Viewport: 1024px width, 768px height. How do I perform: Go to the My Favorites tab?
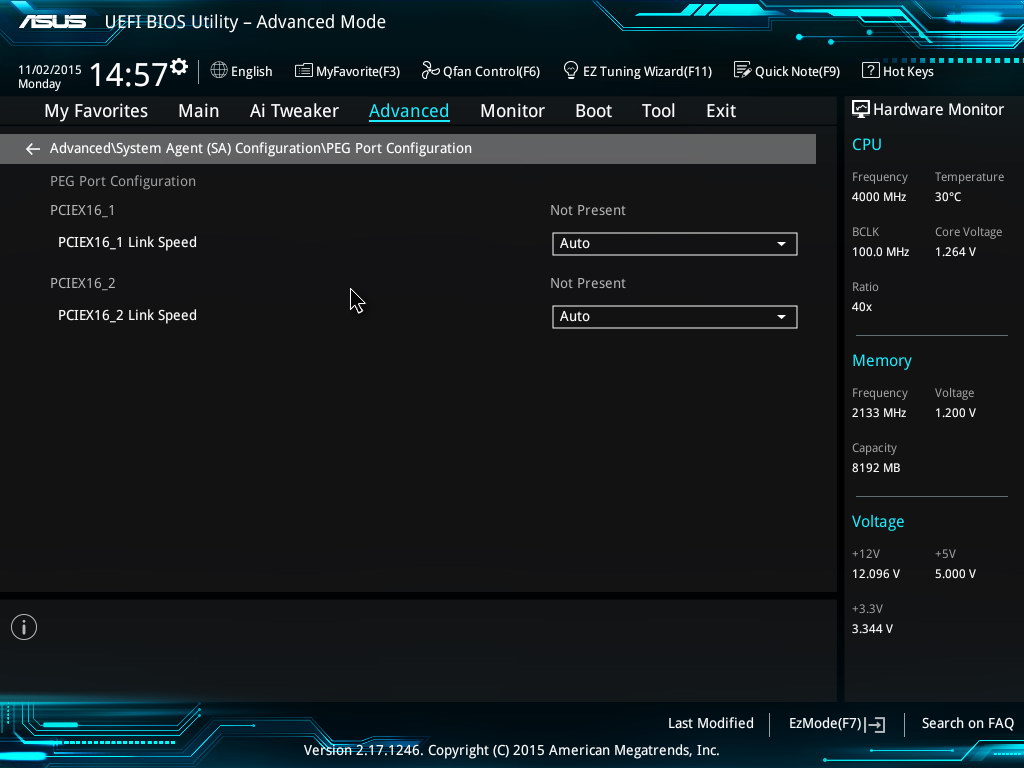pyautogui.click(x=96, y=111)
